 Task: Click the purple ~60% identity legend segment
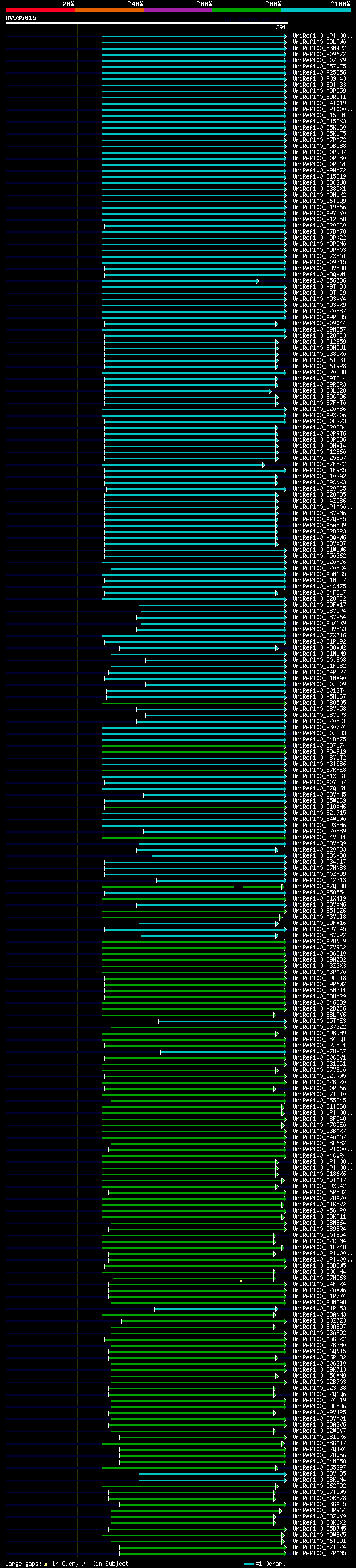click(179, 10)
